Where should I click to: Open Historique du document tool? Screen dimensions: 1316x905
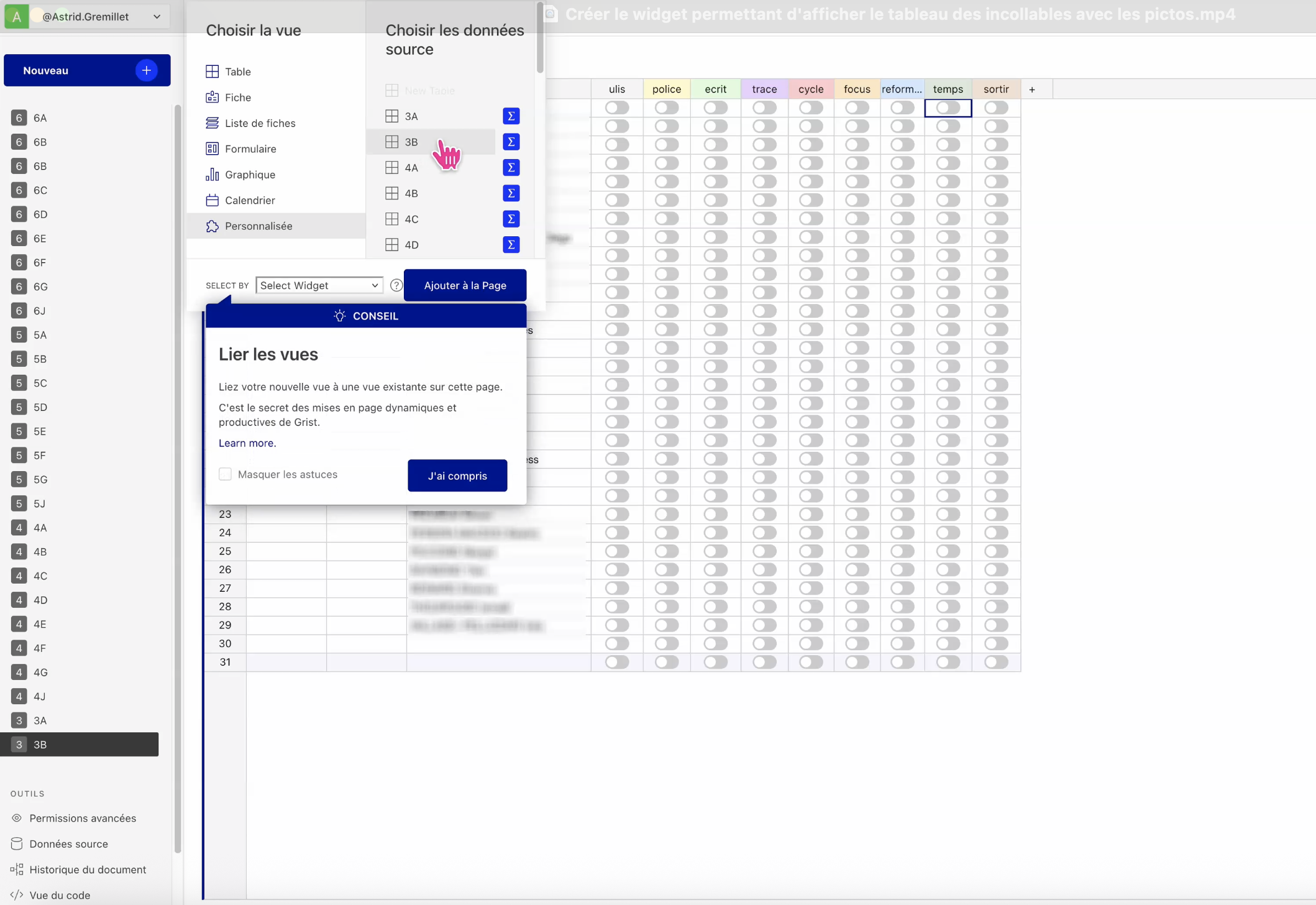[x=88, y=869]
